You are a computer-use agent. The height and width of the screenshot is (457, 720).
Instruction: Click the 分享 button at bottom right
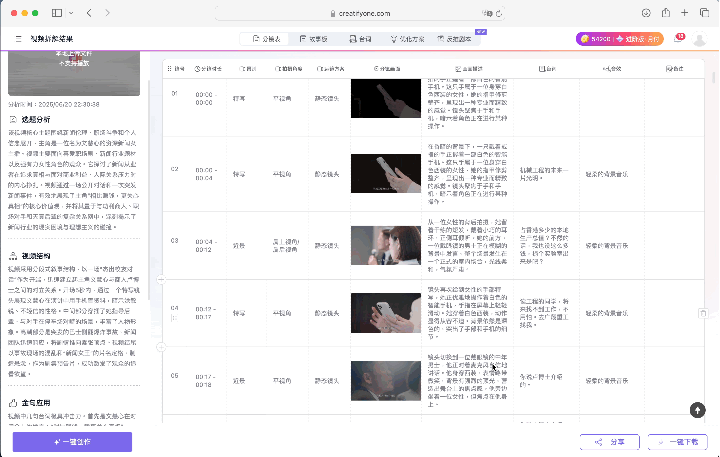(609, 441)
